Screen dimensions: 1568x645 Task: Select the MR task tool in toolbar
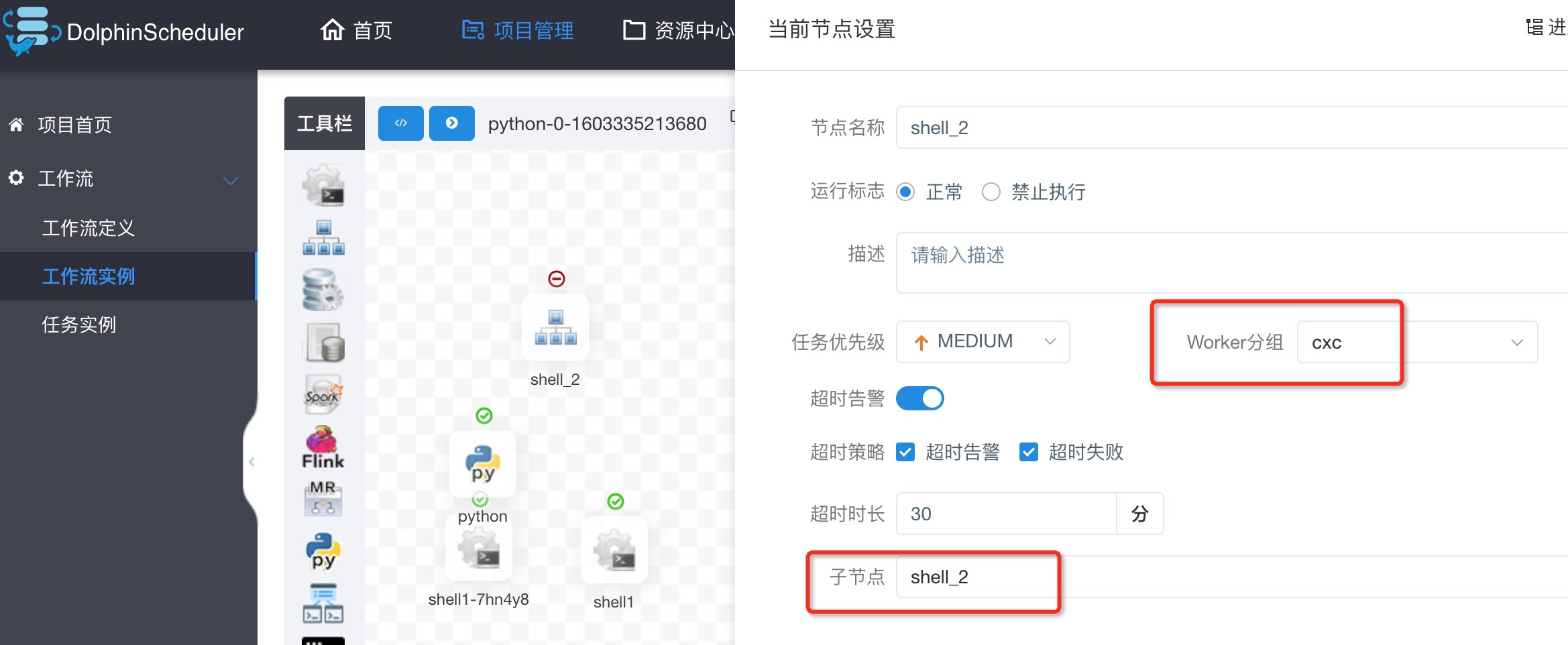[x=323, y=498]
